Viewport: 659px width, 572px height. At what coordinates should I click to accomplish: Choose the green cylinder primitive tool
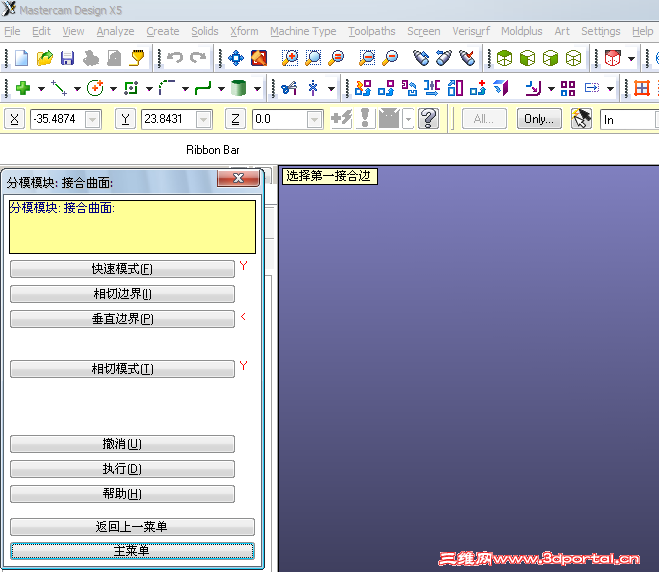pyautogui.click(x=238, y=88)
